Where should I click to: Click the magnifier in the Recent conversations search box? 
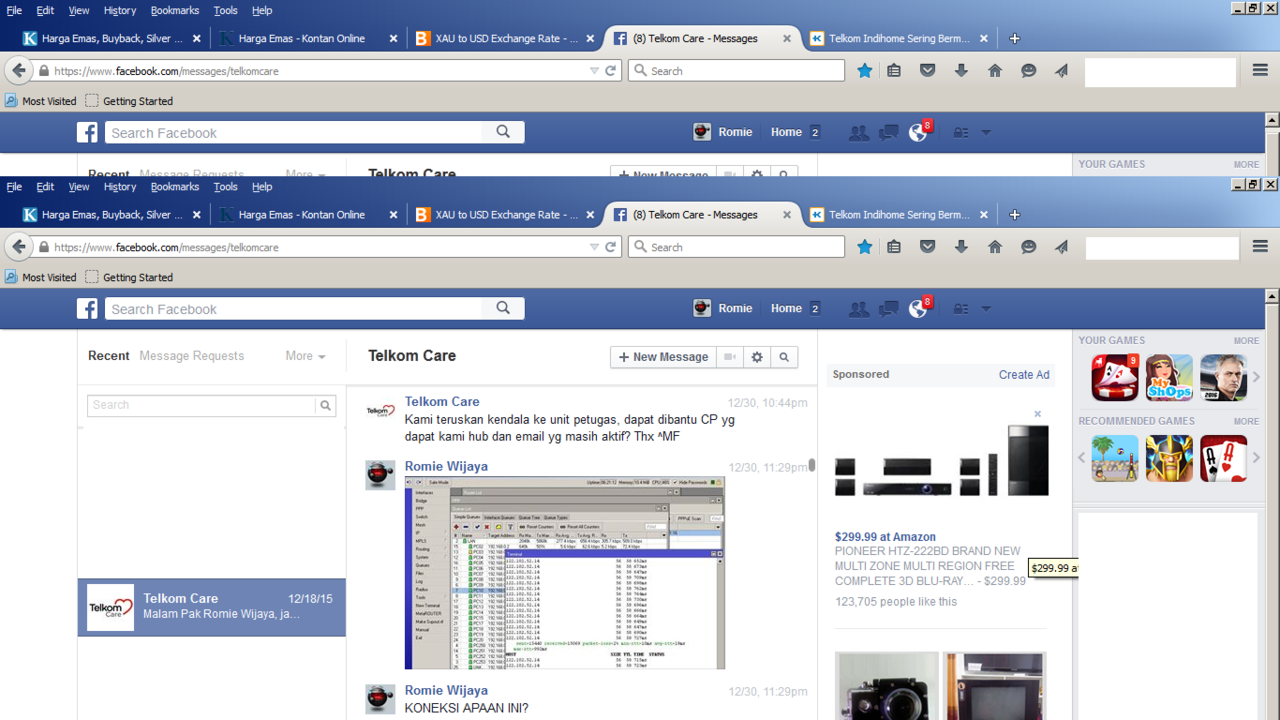click(x=325, y=405)
